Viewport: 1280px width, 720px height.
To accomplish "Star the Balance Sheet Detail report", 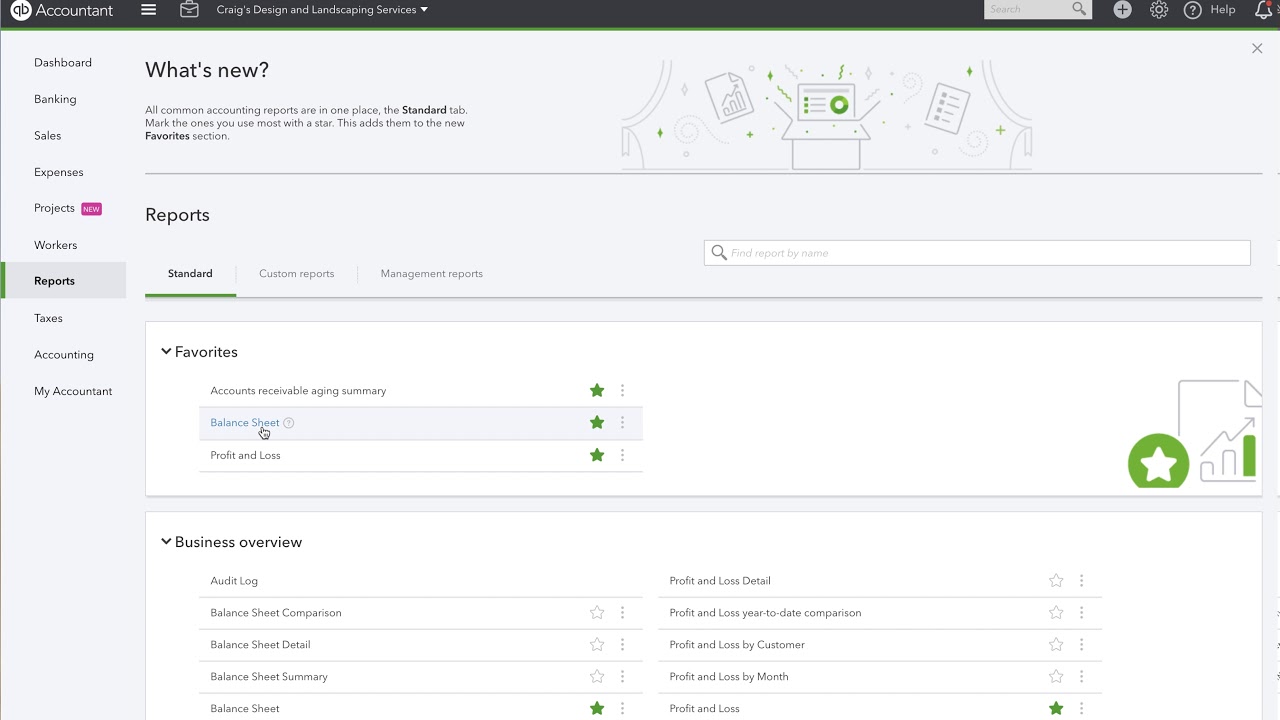I will (597, 645).
